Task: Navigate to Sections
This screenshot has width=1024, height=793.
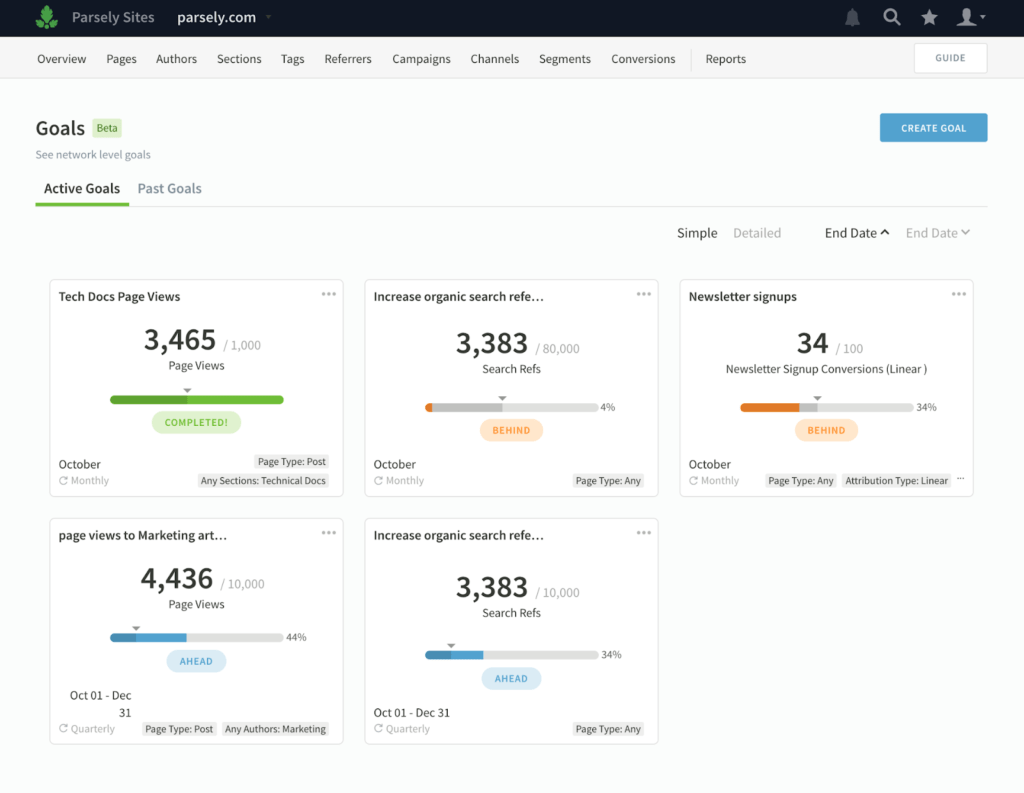Action: pyautogui.click(x=239, y=59)
